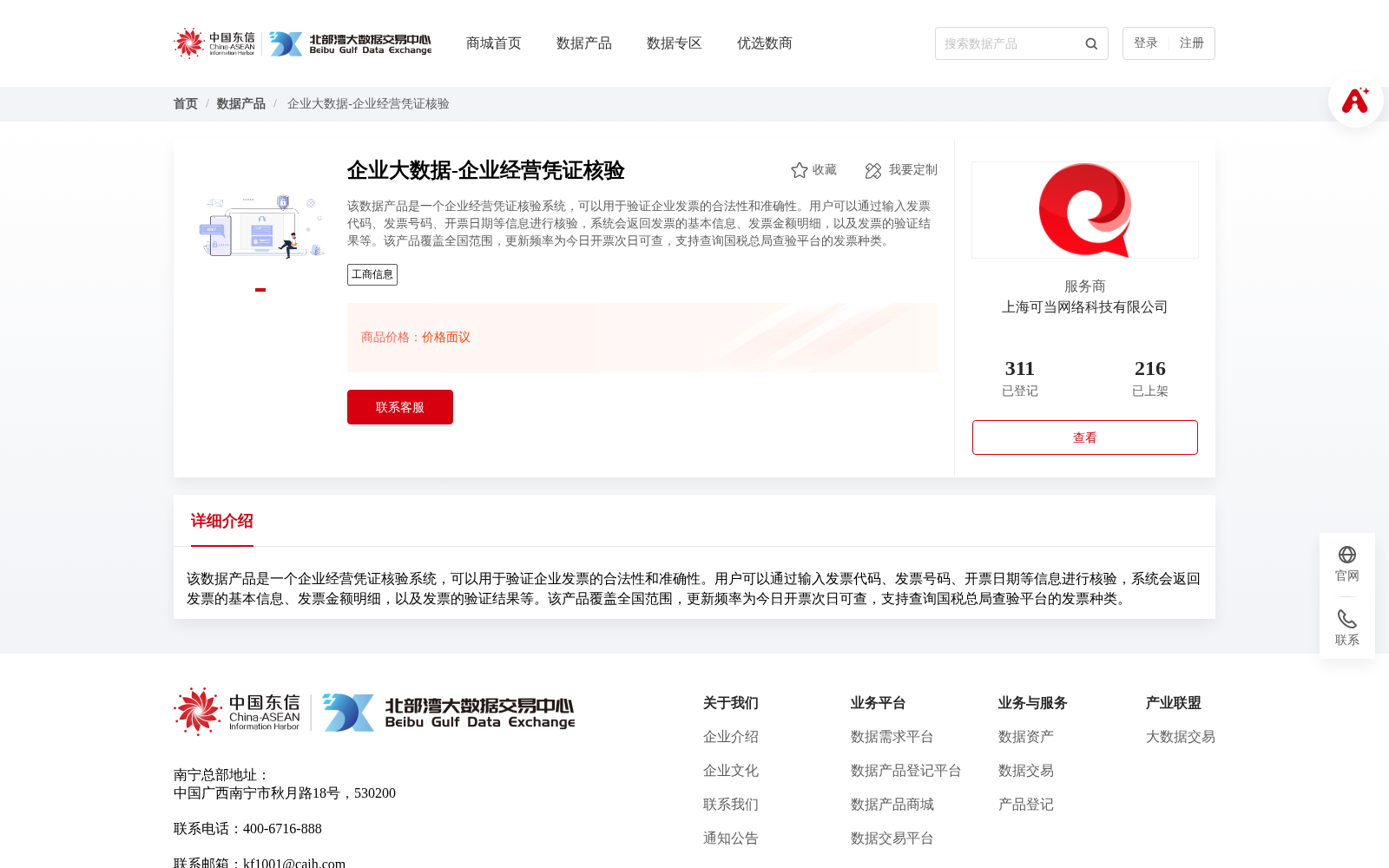1389x868 pixels.
Task: Click the 业务与服务 footer heading
Action: click(1033, 703)
